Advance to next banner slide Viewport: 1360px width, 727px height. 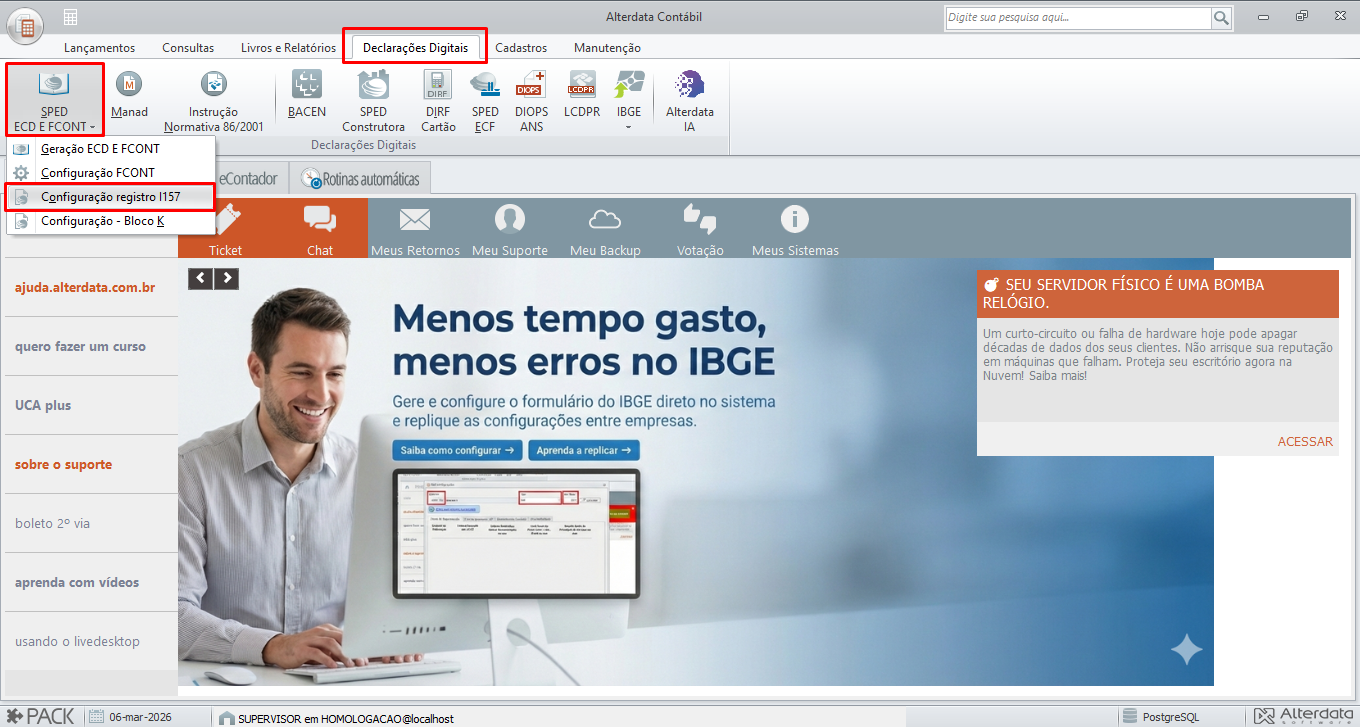click(227, 278)
